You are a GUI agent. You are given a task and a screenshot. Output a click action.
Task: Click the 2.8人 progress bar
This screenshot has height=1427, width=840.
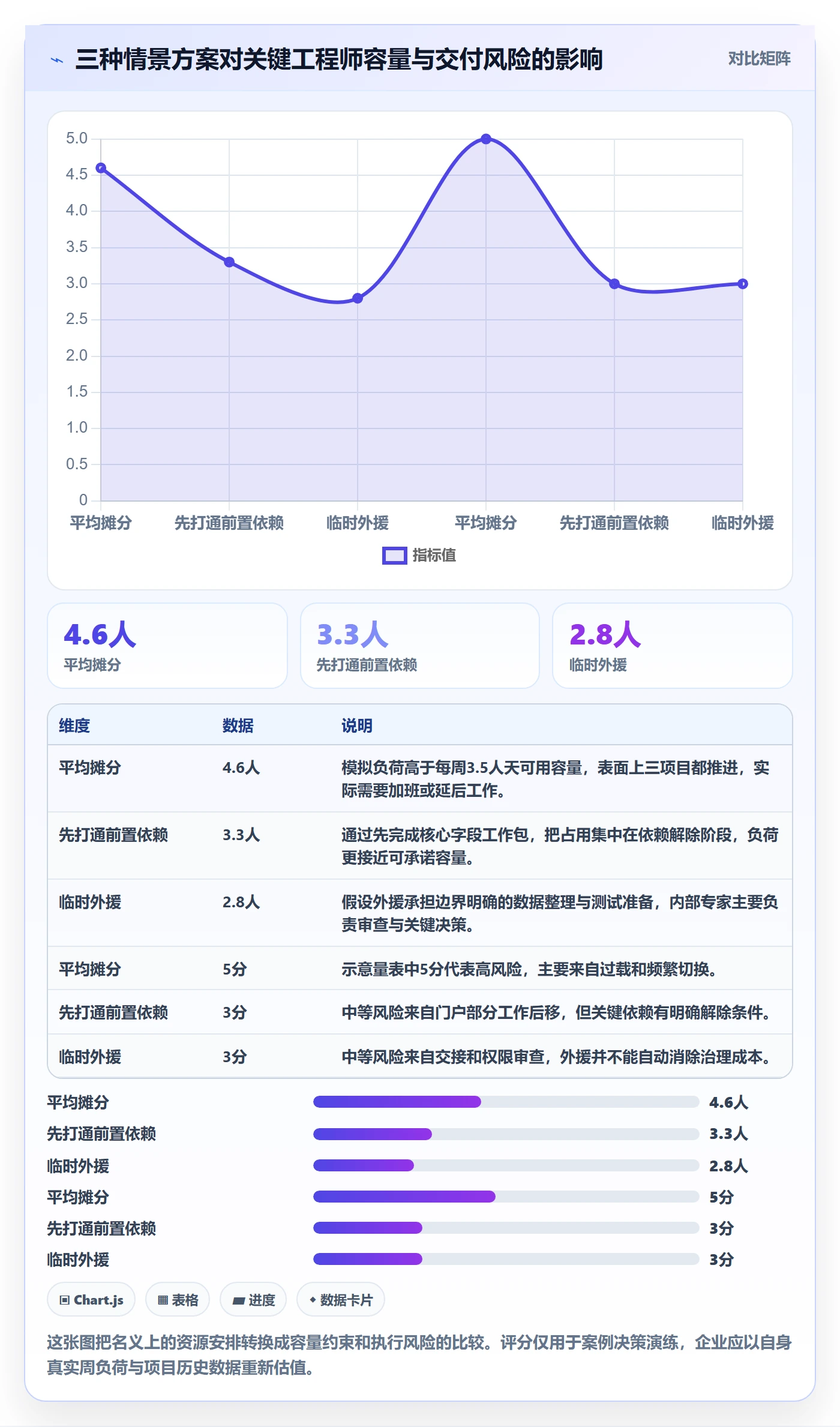point(506,1165)
